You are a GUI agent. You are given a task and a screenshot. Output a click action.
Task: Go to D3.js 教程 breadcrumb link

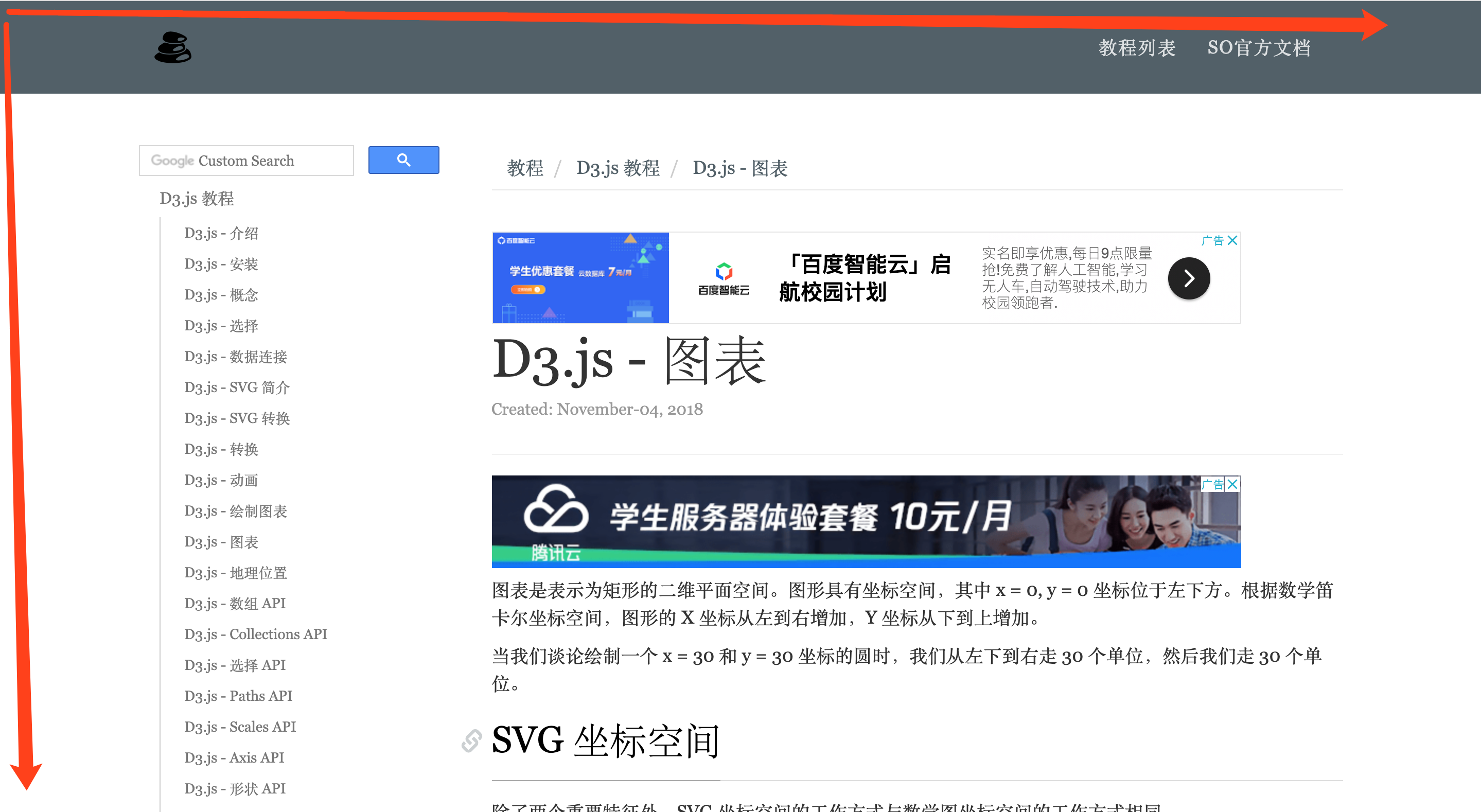[x=618, y=168]
